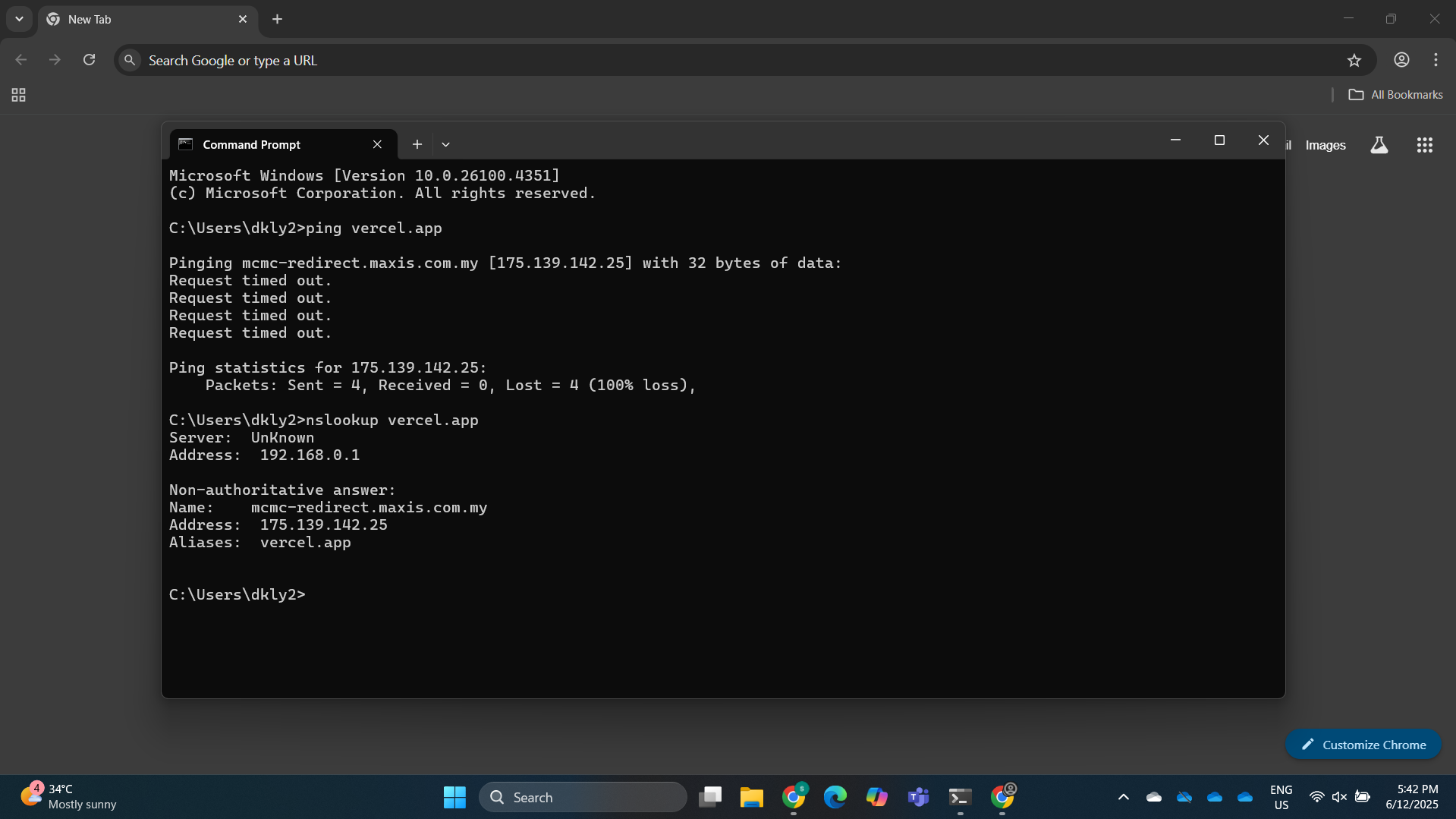
Task: Open All Bookmarks folder
Action: (1395, 95)
